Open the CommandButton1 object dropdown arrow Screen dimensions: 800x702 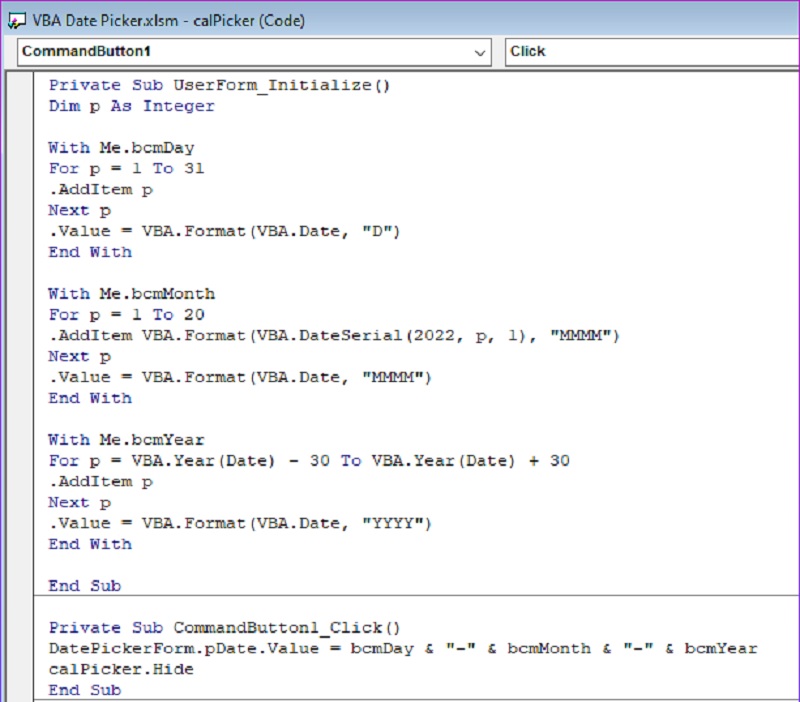[480, 52]
